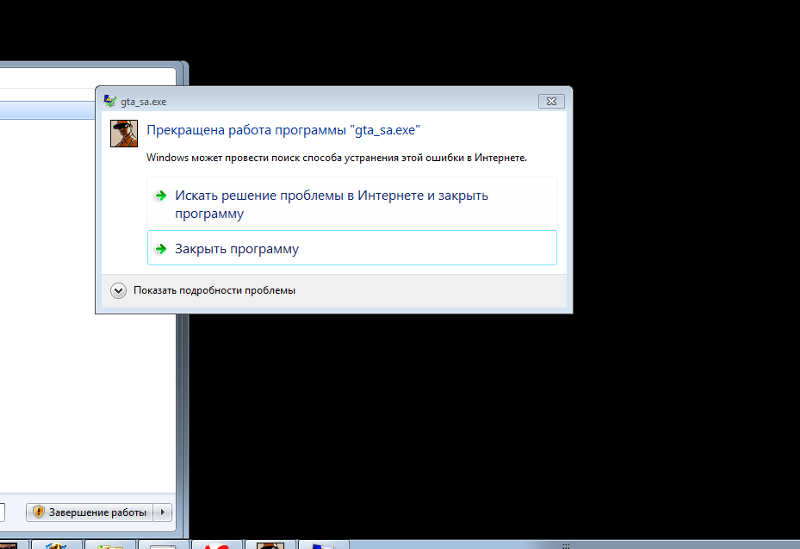Click the small program icon in dialog title bar
This screenshot has height=549, width=800.
(x=110, y=101)
